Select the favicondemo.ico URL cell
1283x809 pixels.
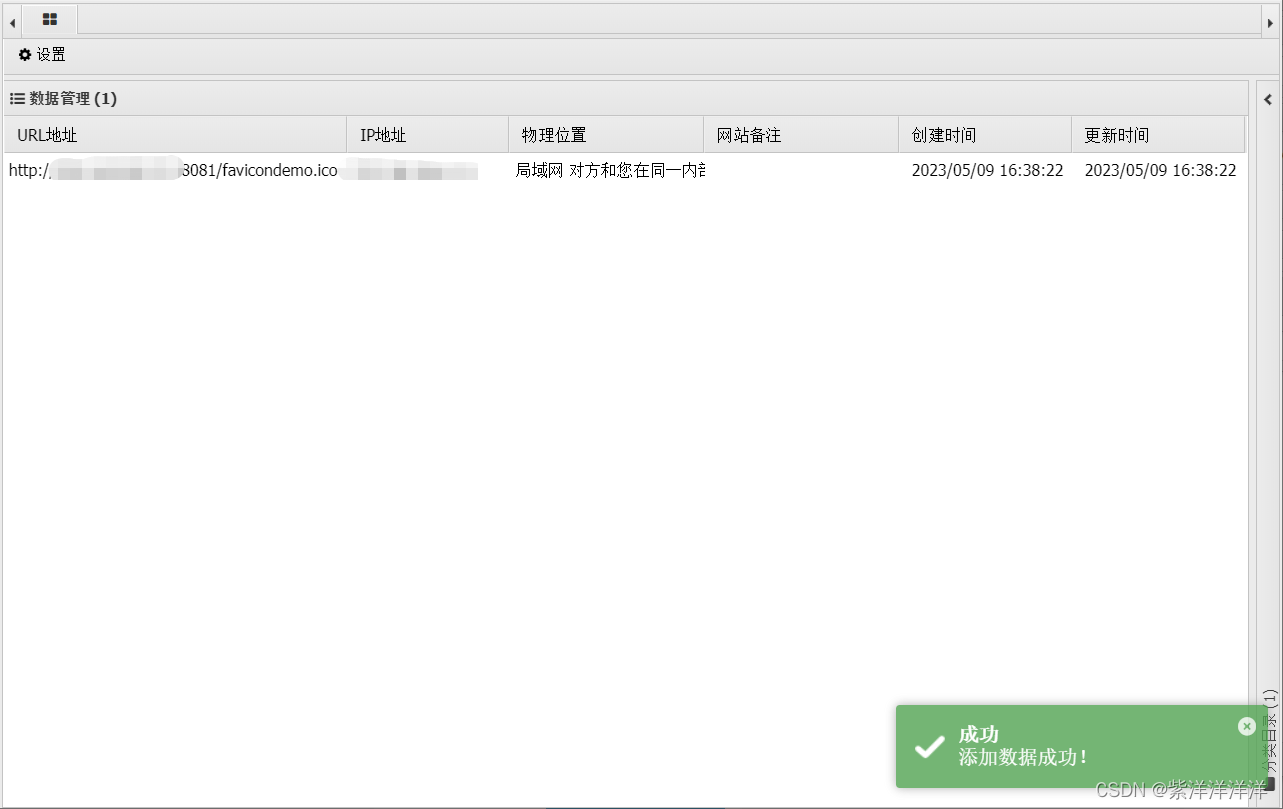(175, 171)
